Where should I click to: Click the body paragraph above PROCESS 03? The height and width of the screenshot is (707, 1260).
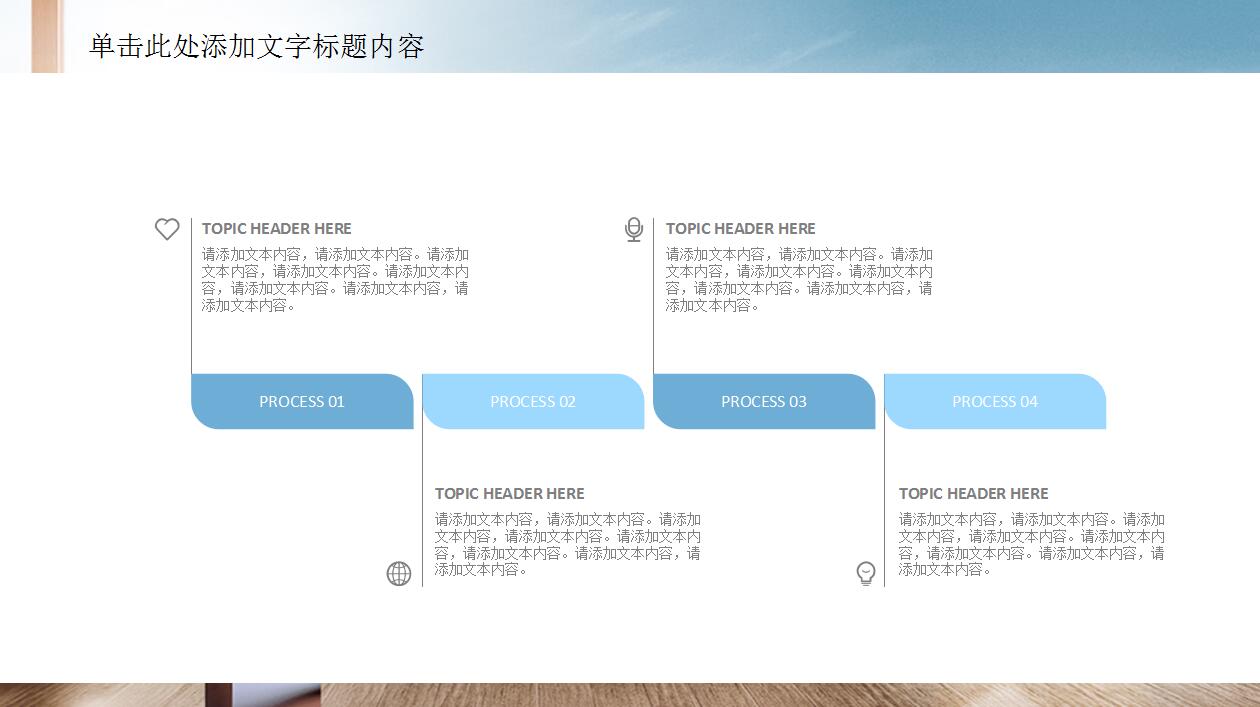pos(799,280)
